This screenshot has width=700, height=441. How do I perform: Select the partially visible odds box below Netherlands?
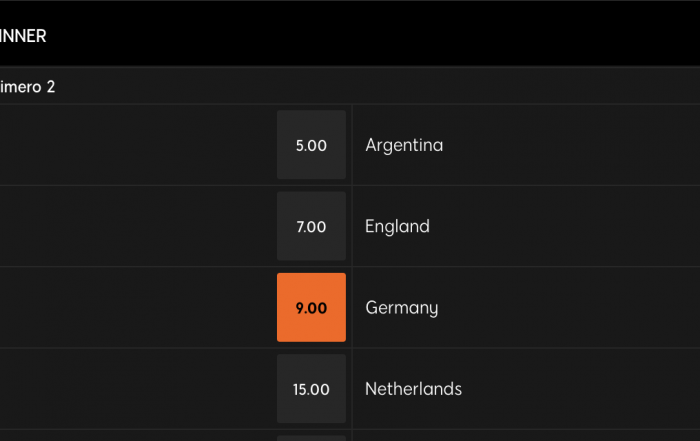(311, 438)
